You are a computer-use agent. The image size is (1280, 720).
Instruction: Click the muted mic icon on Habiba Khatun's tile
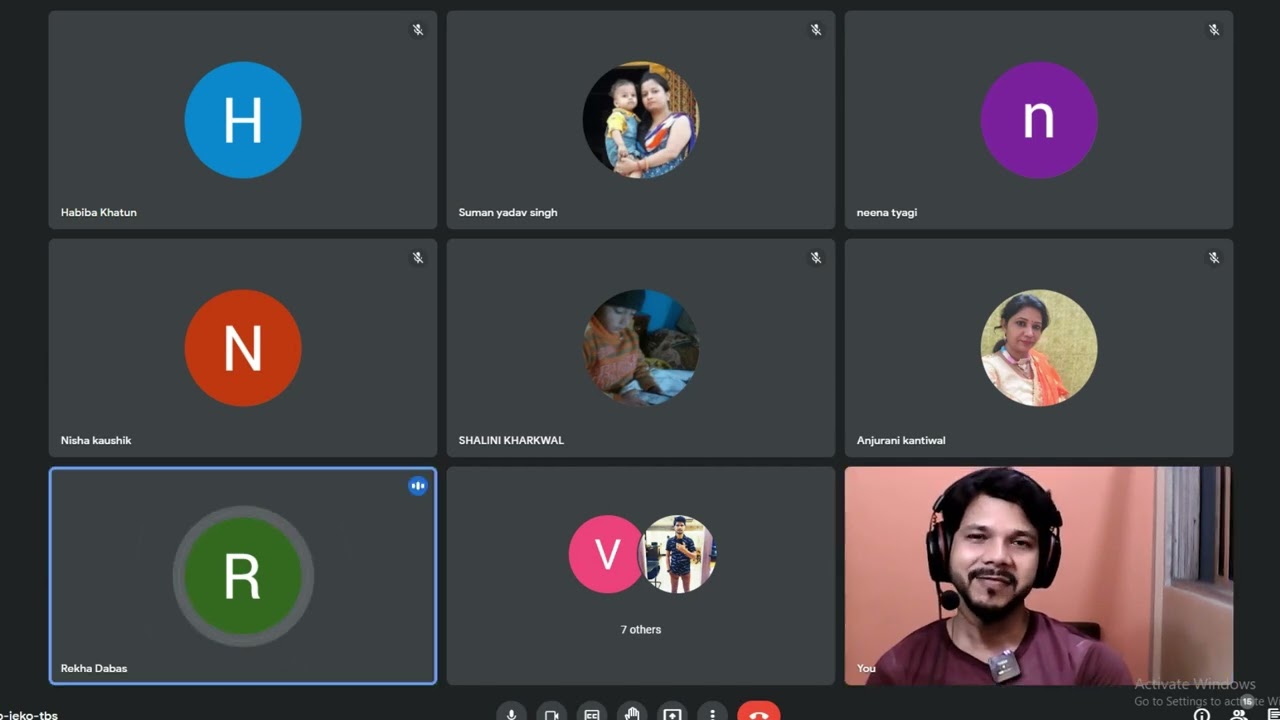418,30
